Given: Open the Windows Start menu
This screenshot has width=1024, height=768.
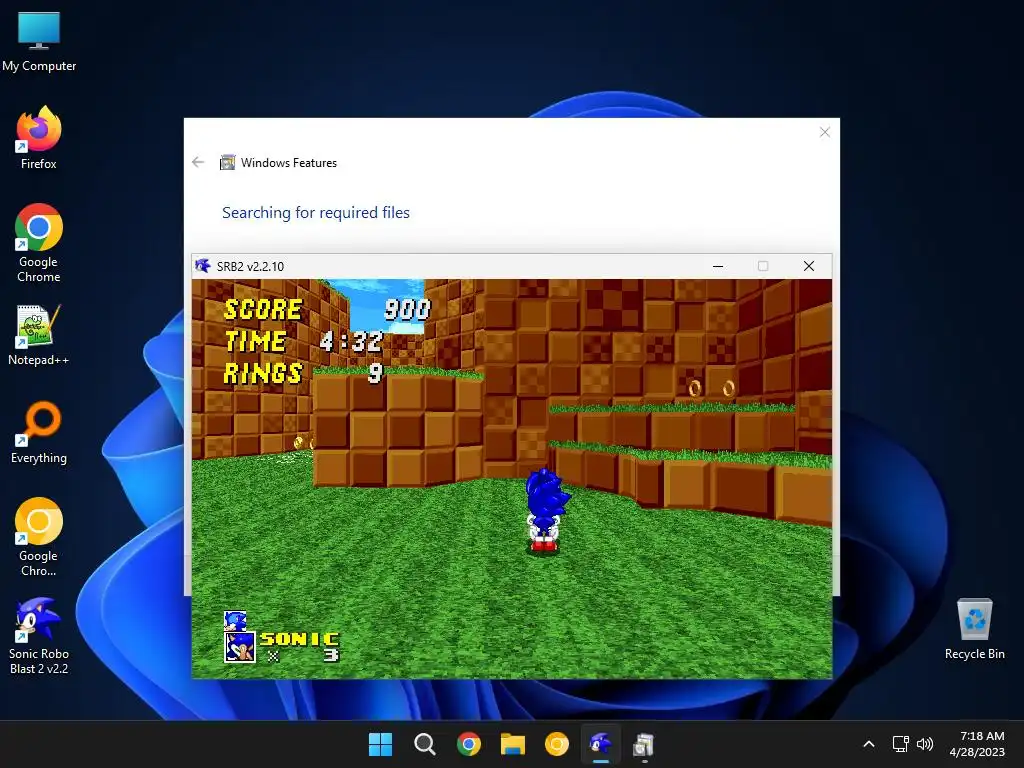Looking at the screenshot, I should (380, 744).
